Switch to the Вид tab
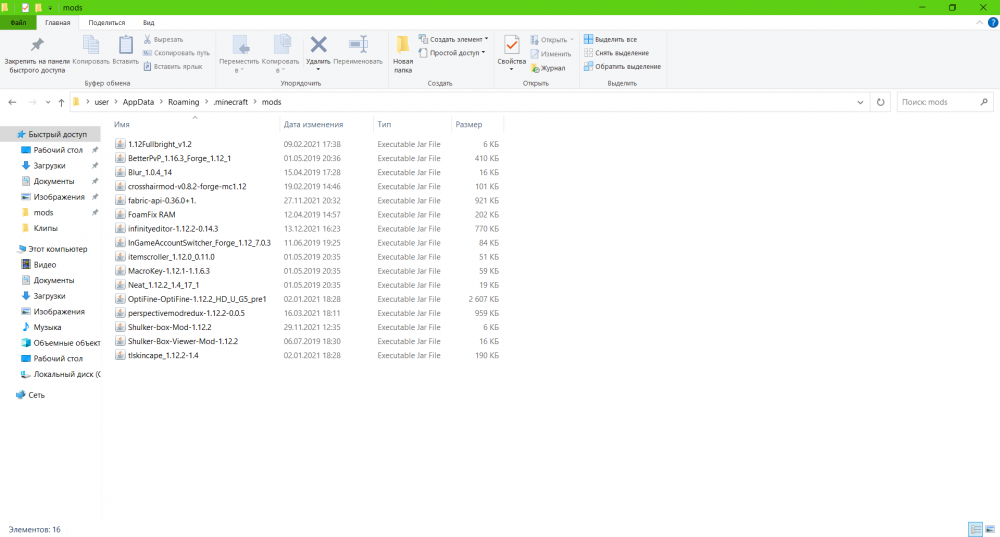Screen dimensions: 1000x537 [x=149, y=22]
